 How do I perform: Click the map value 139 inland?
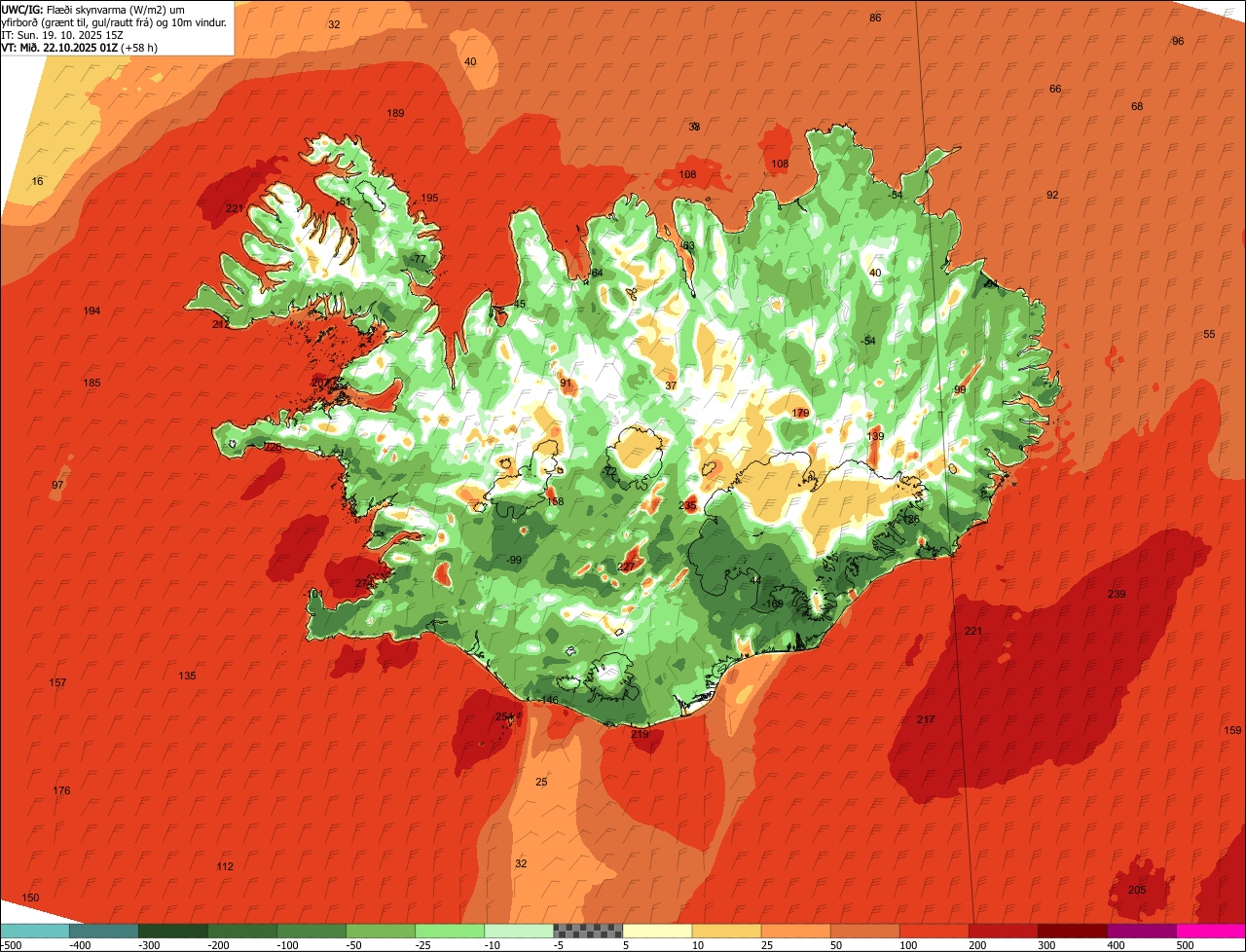pyautogui.click(x=876, y=436)
